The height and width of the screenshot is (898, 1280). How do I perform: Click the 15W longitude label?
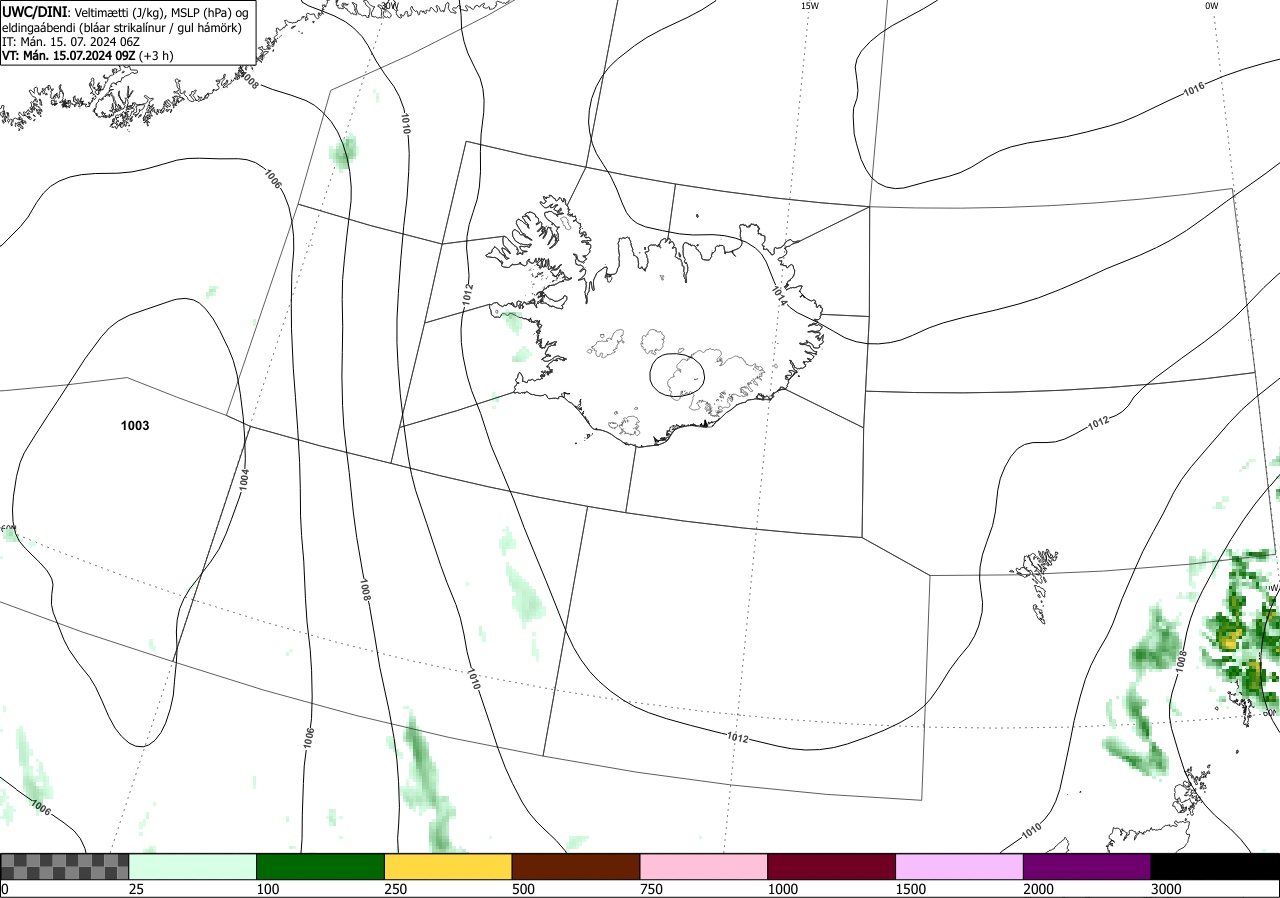point(810,6)
